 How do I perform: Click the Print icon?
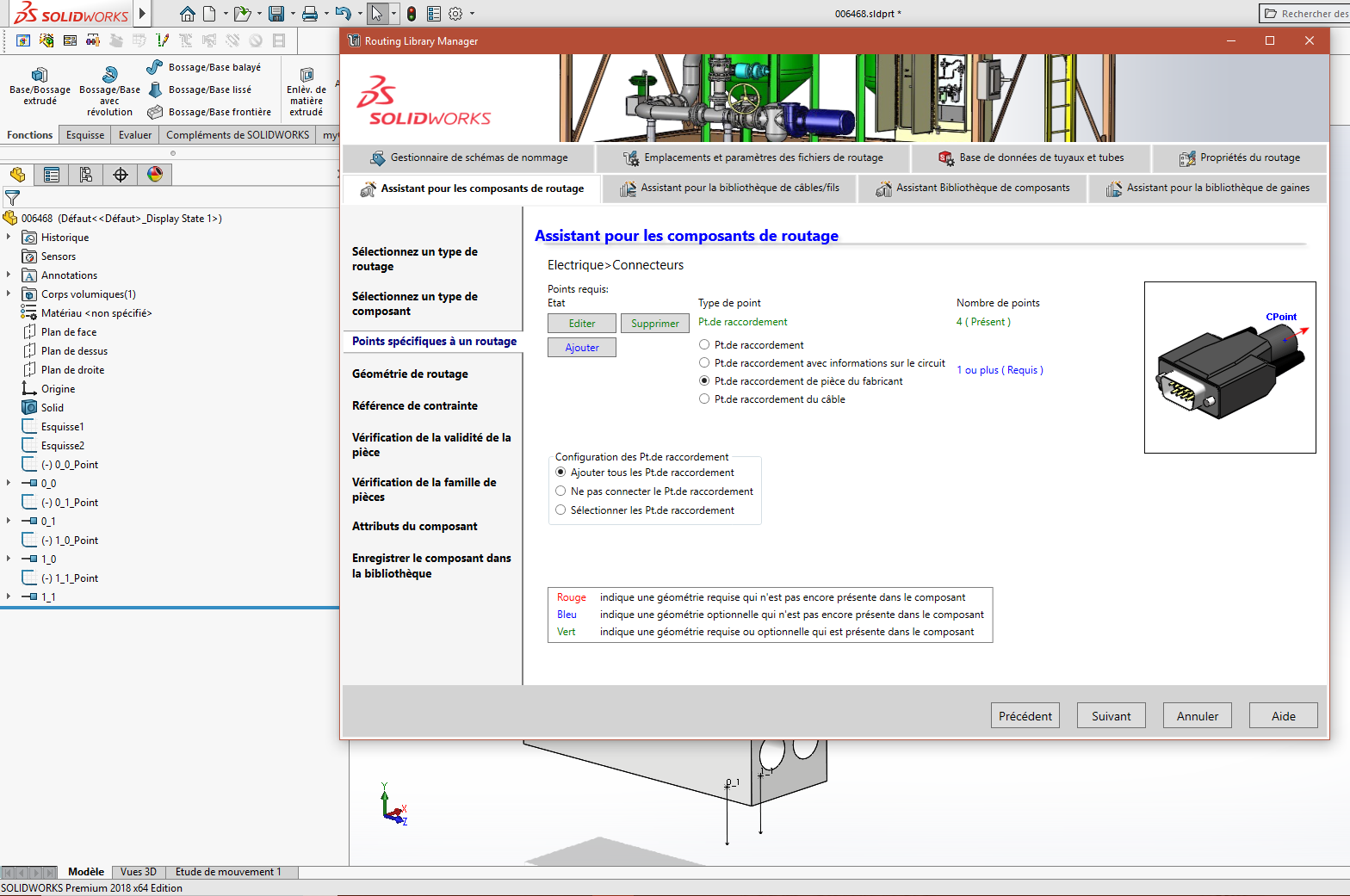(310, 14)
